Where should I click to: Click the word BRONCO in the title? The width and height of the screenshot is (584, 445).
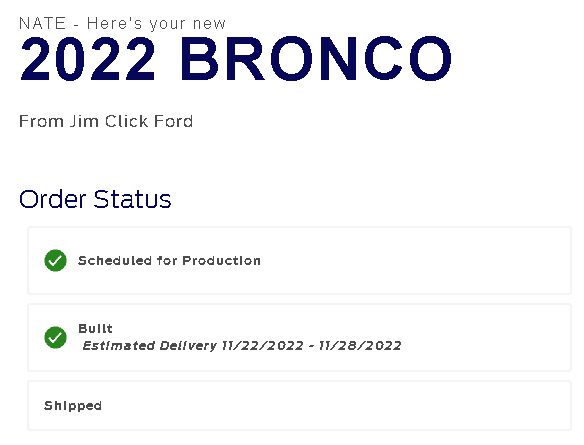tap(316, 58)
